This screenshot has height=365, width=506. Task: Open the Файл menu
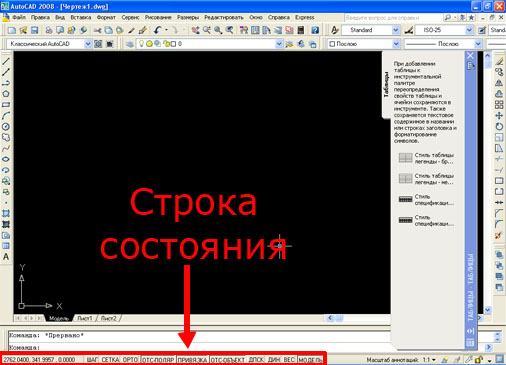19,17
